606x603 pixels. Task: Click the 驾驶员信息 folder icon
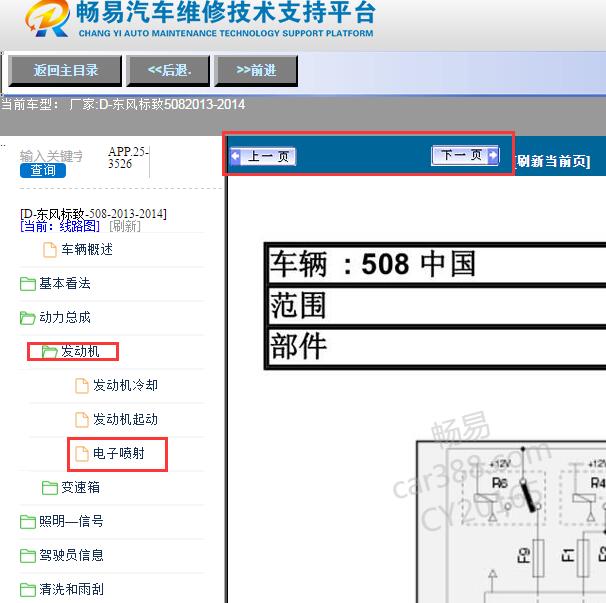27,556
